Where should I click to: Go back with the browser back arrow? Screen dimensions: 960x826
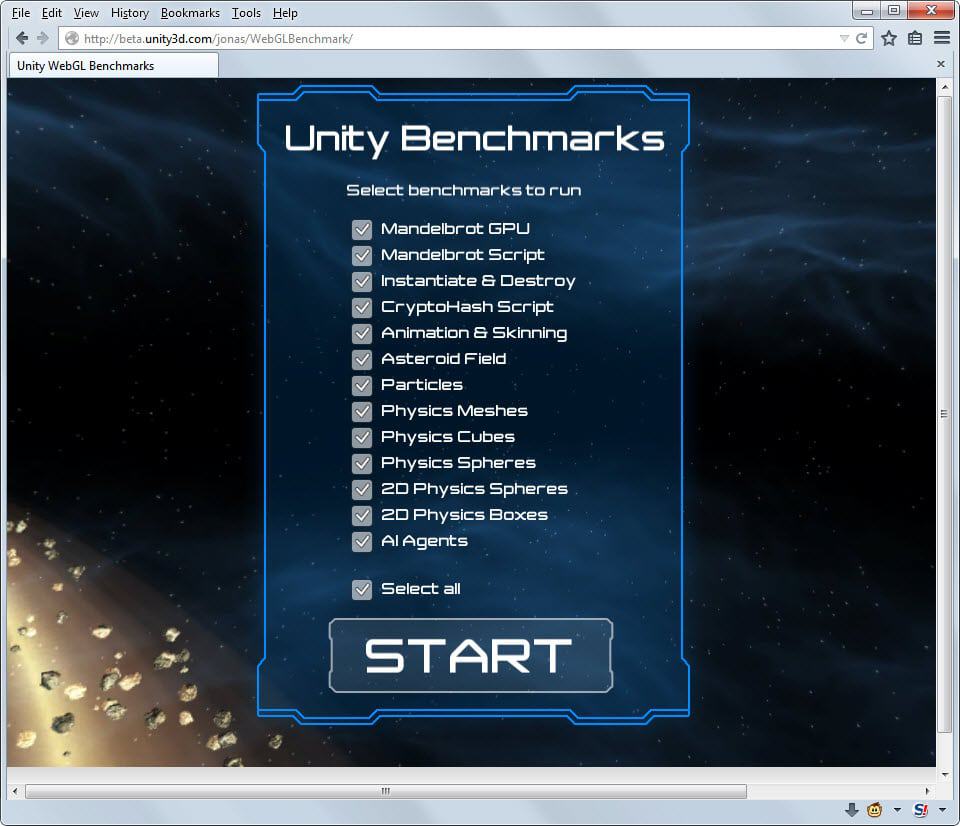21,39
